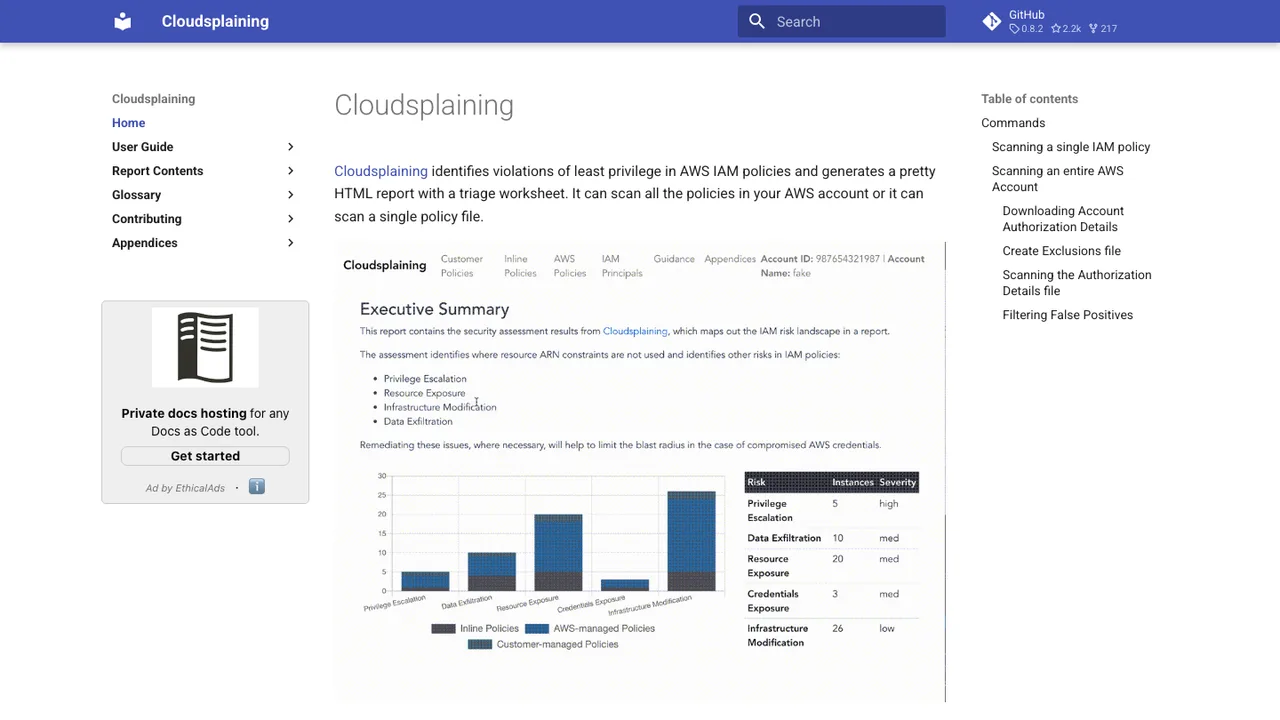Click the Cloudsplaining site title in header
The image size is (1280, 720).
point(215,21)
